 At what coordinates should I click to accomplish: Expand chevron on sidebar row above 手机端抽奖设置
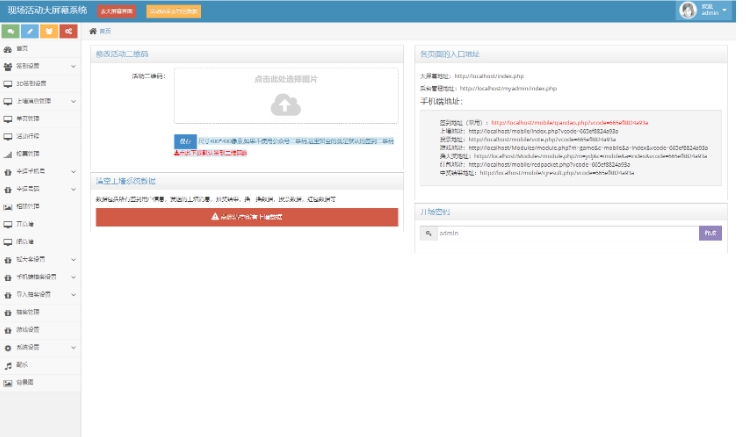coord(73,260)
